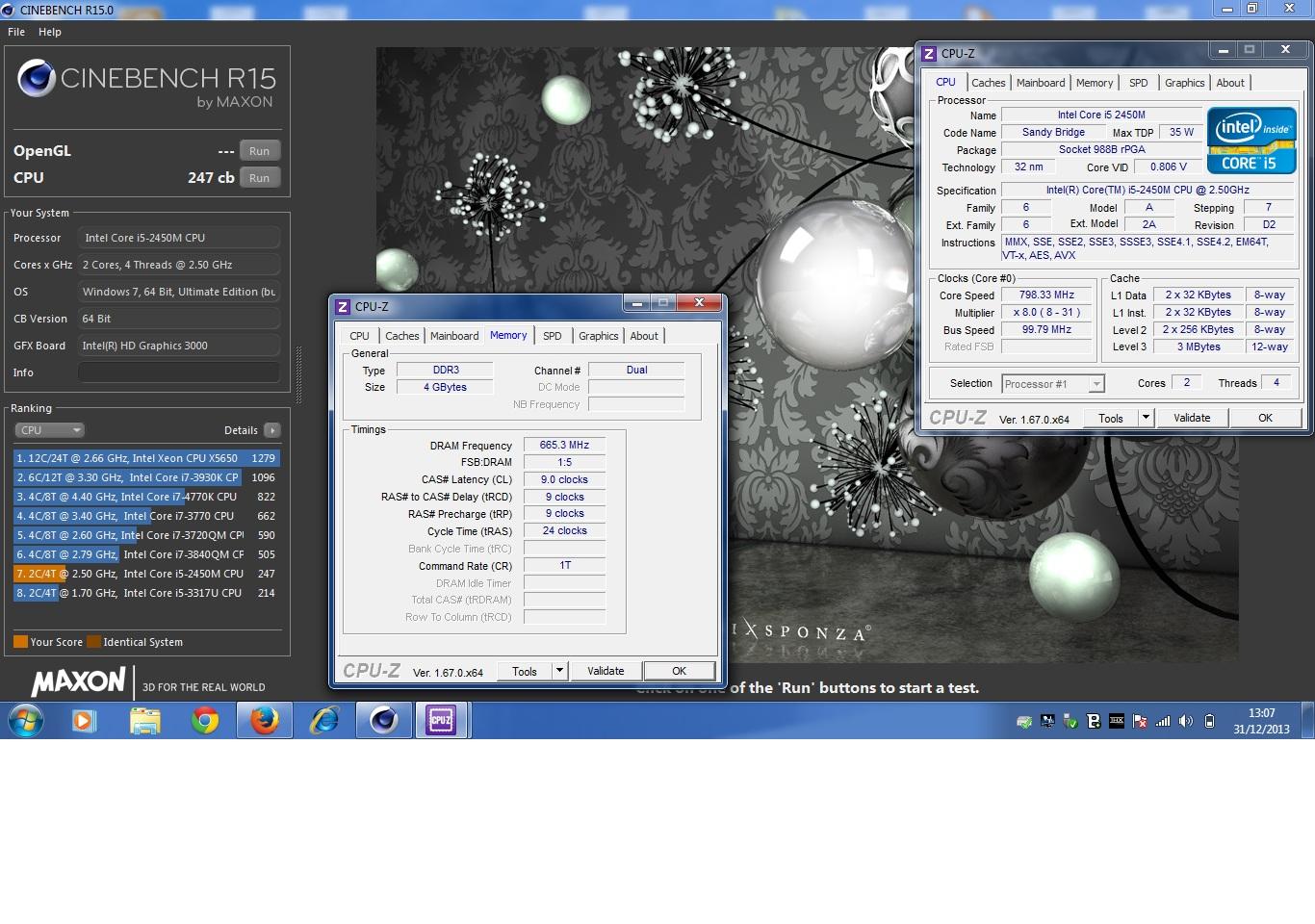Launch Windows Media Player from taskbar
Viewport: 1315px width, 924px height.
(85, 720)
